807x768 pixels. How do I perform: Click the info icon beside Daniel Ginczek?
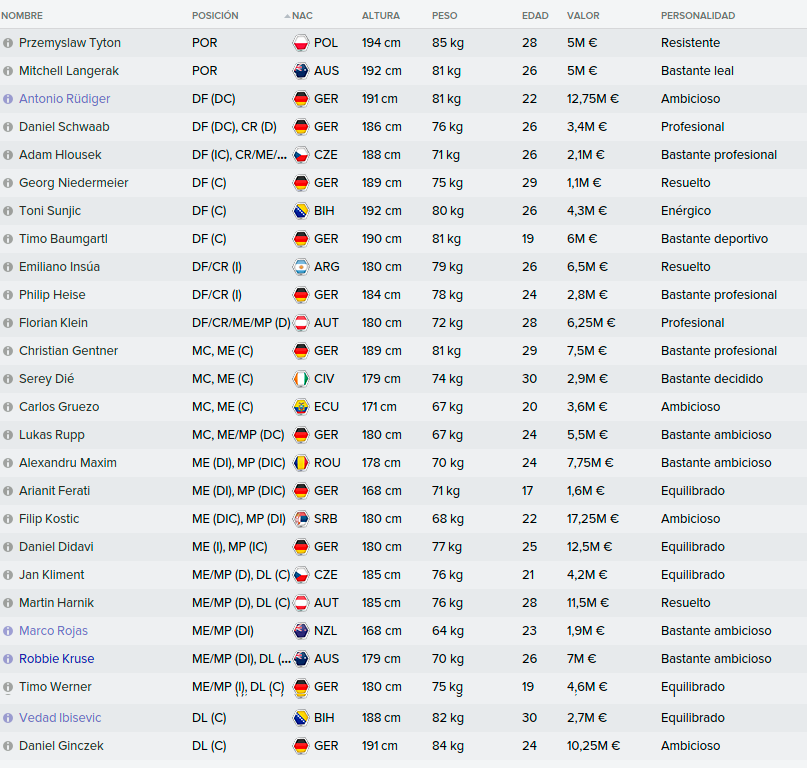click(x=8, y=746)
